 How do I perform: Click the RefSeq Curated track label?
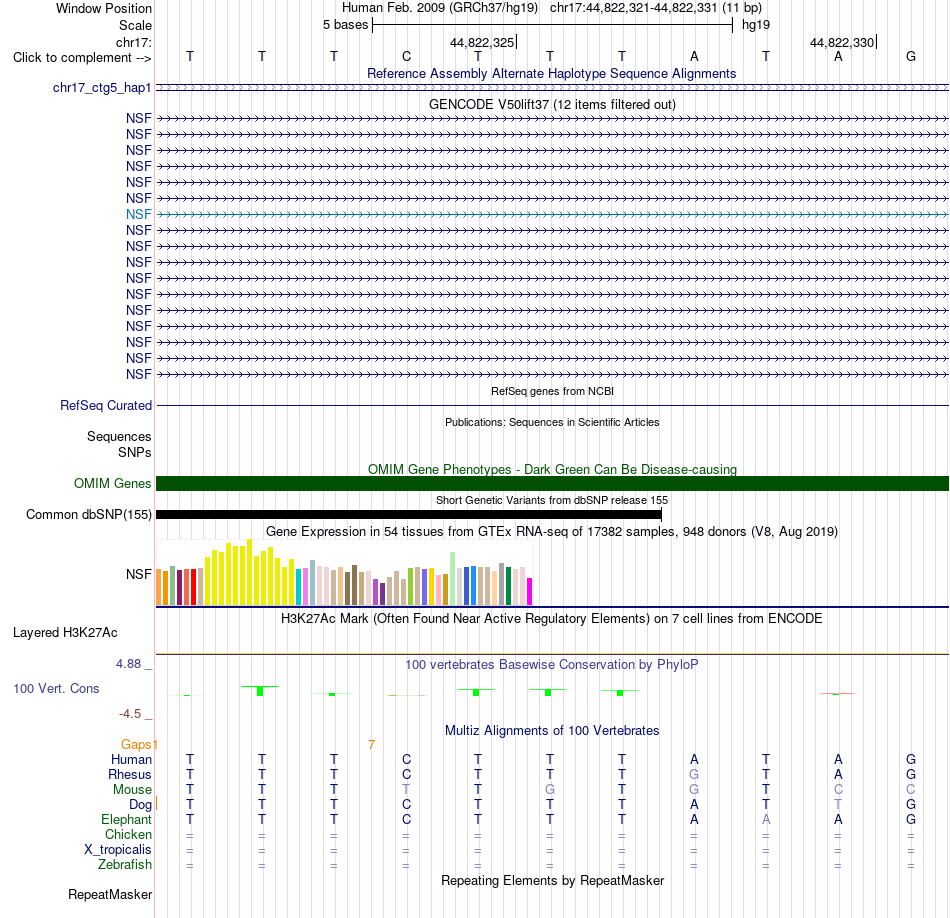[x=106, y=405]
